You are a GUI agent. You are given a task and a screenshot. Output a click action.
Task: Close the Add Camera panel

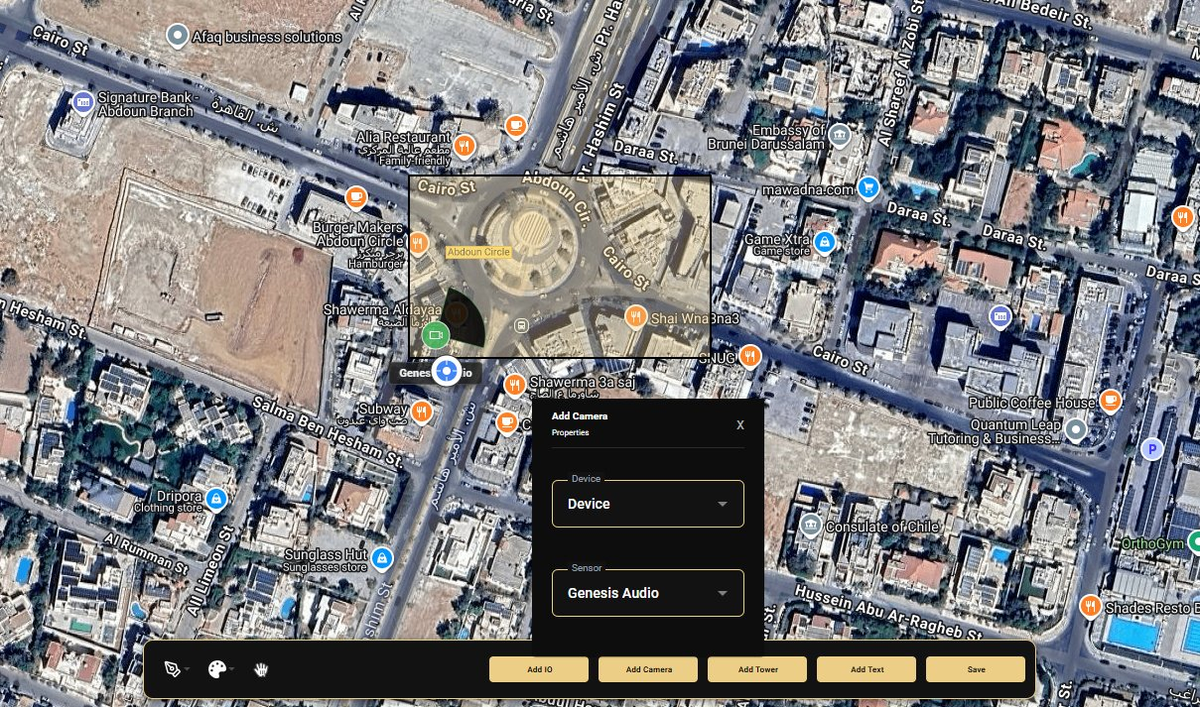[740, 424]
